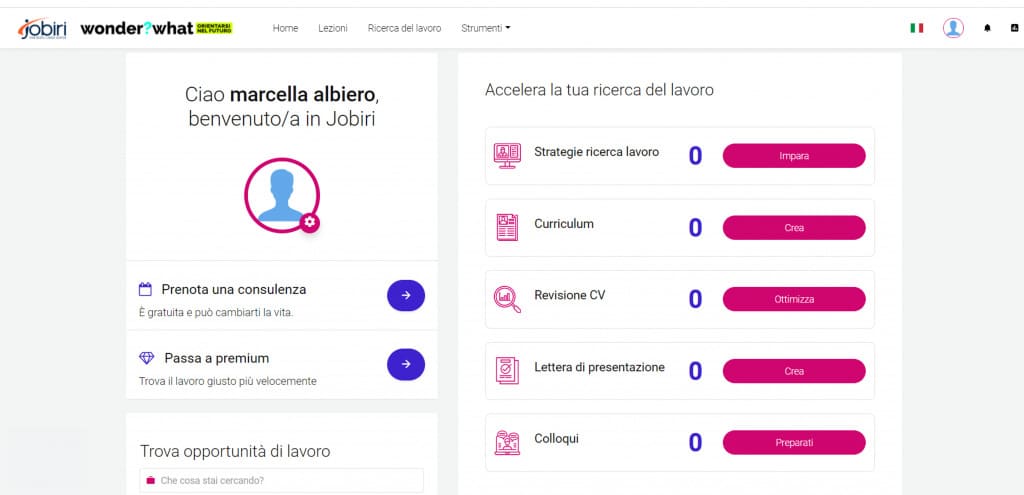The height and width of the screenshot is (495, 1024).
Task: Go to the Home menu item
Action: [285, 28]
